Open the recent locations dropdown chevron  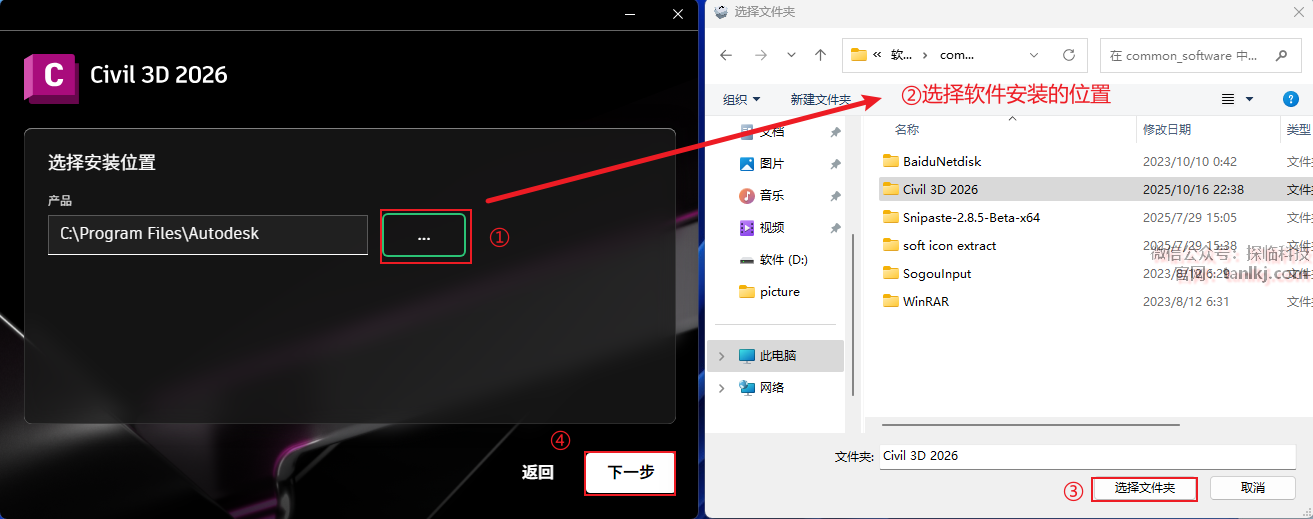792,55
